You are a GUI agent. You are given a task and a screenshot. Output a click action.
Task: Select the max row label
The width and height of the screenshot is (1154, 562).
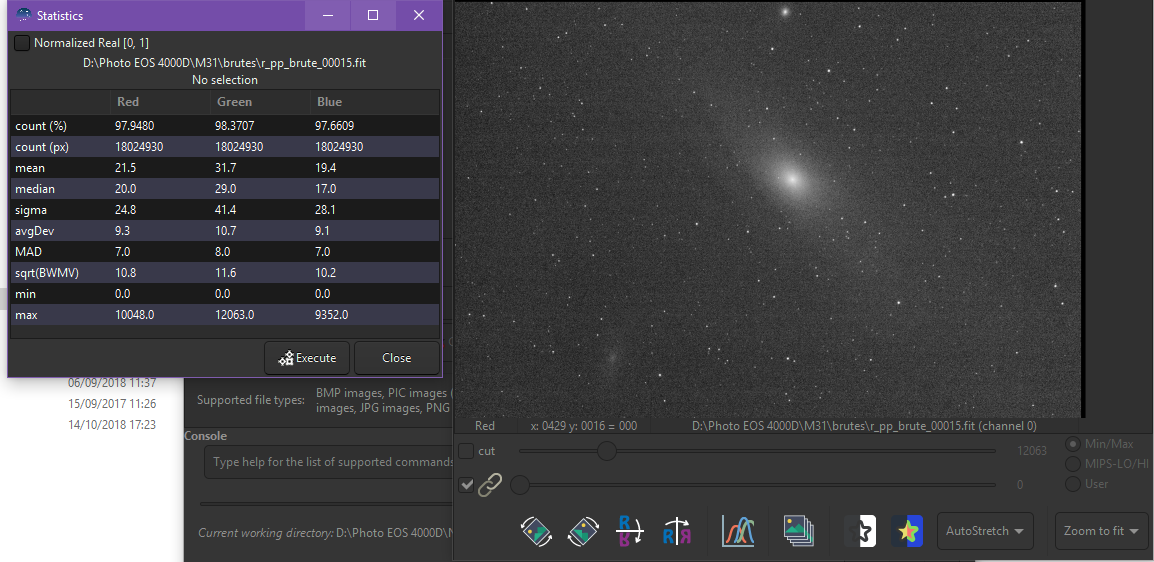26,315
